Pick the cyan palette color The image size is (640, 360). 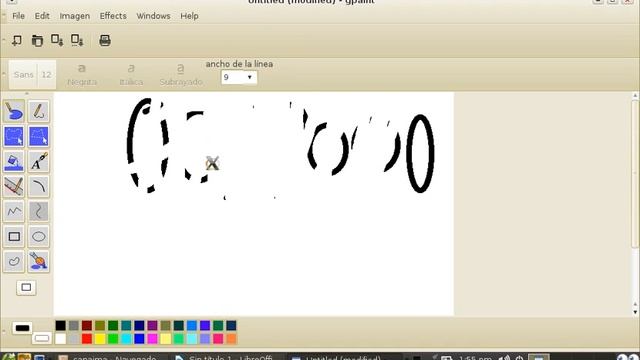[126, 338]
